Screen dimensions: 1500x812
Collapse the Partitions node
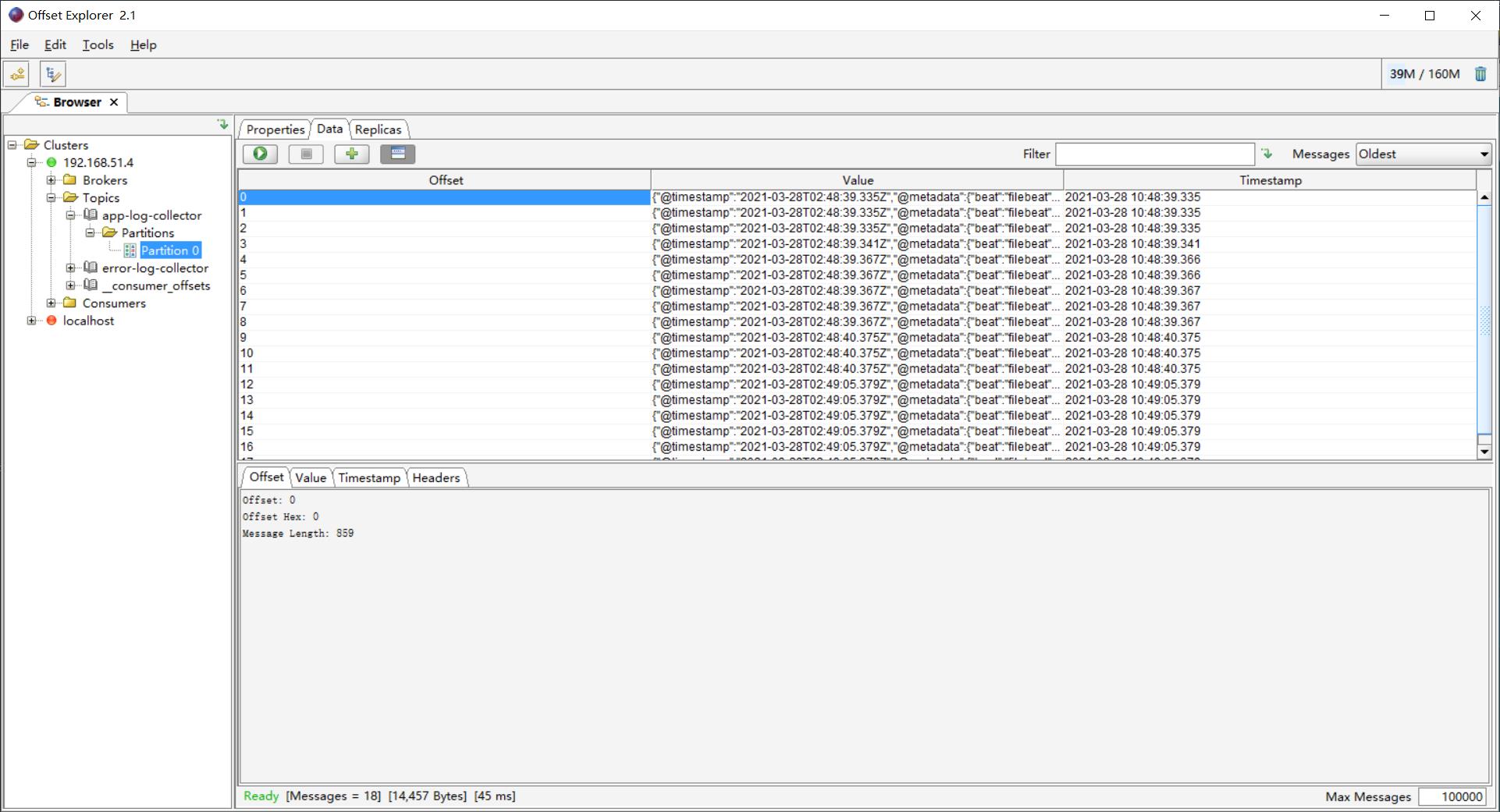click(x=91, y=232)
